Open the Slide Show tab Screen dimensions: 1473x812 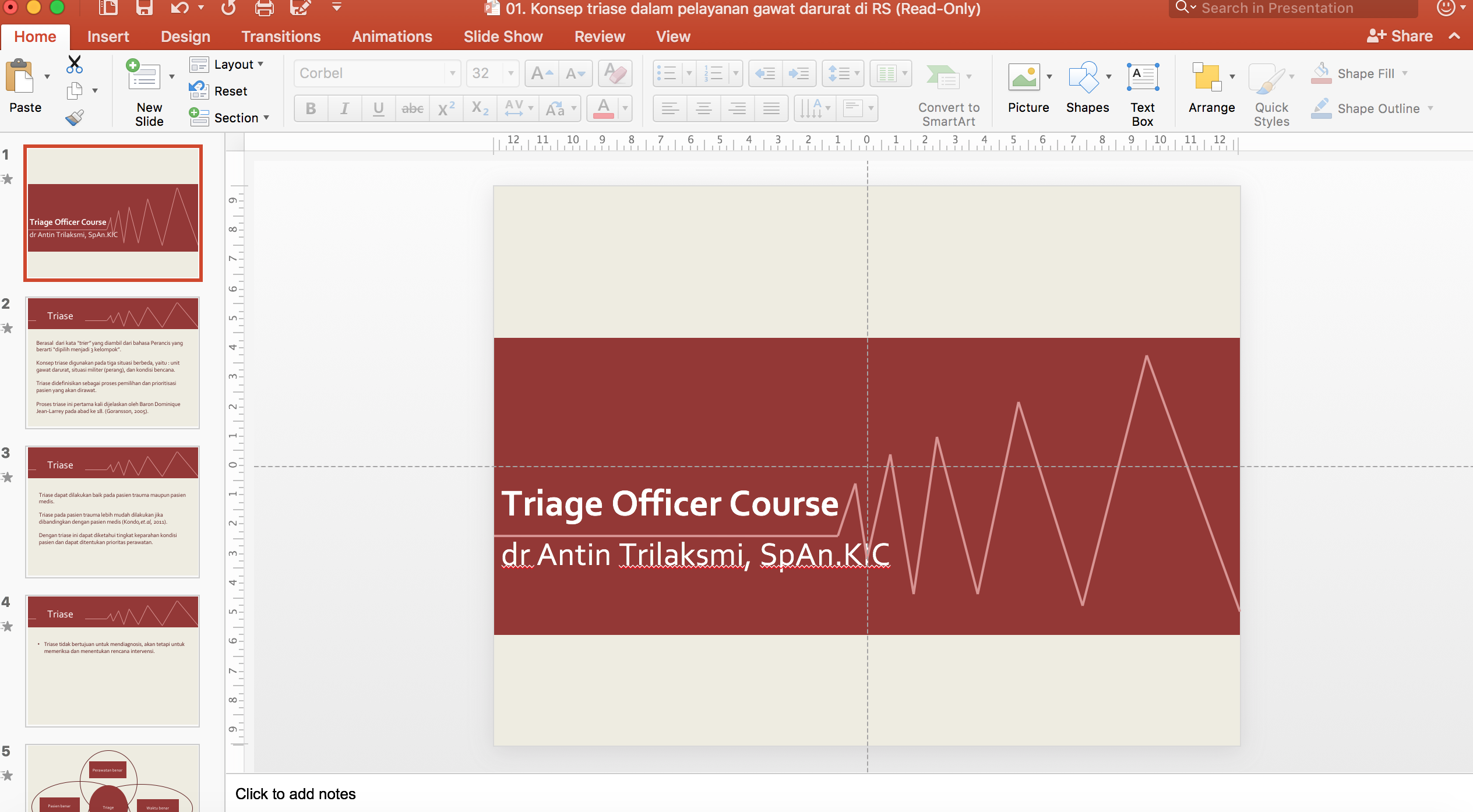click(503, 37)
